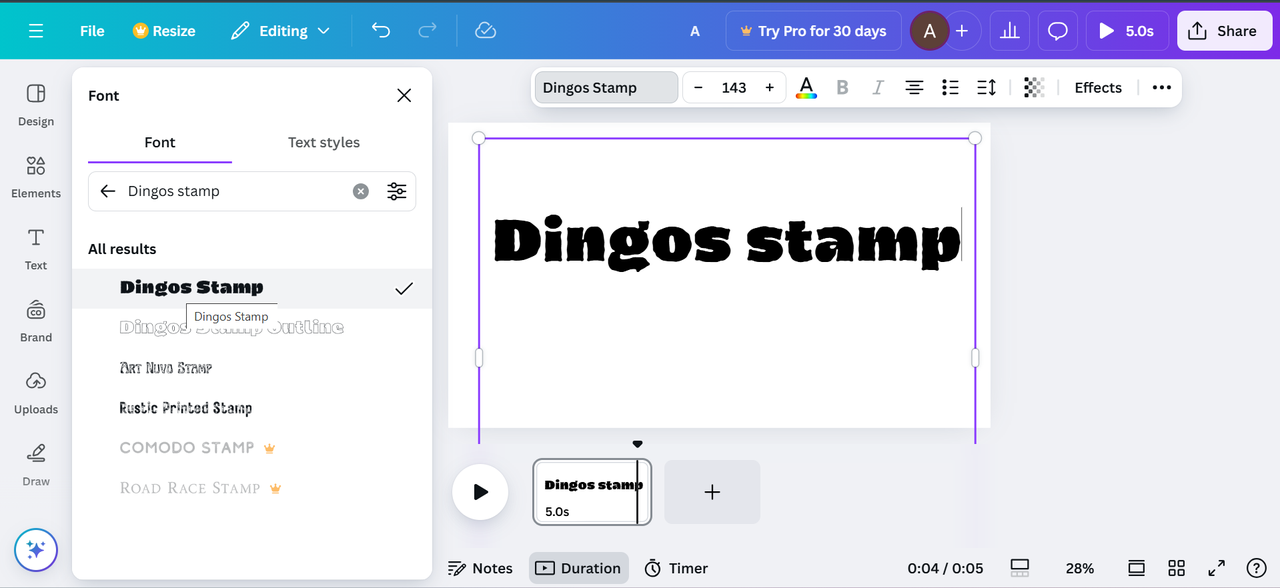Open the File menu
Image resolution: width=1280 pixels, height=588 pixels.
[x=92, y=31]
